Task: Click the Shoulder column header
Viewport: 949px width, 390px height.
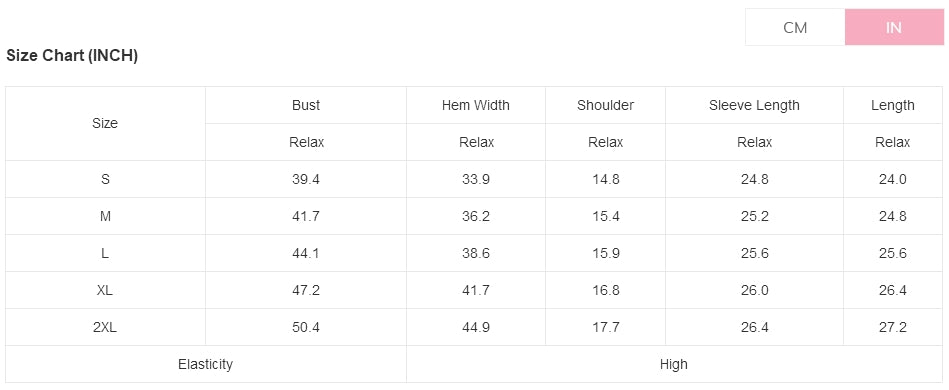Action: (x=605, y=105)
